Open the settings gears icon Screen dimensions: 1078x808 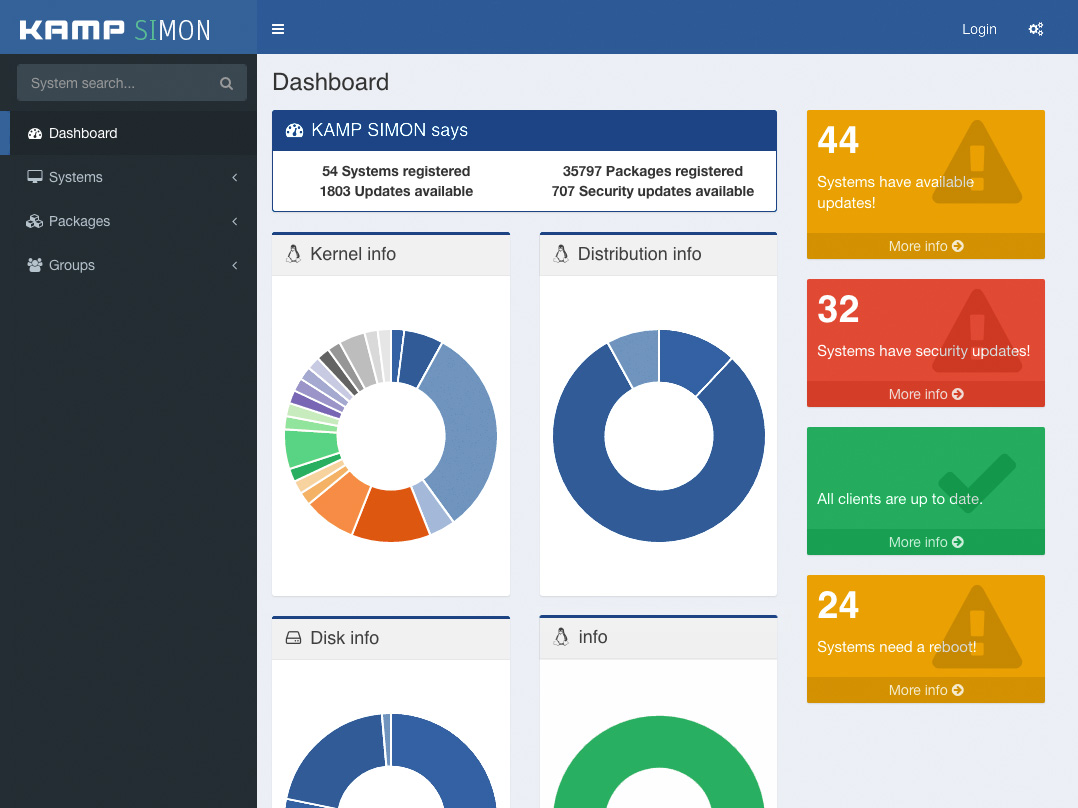pyautogui.click(x=1035, y=29)
